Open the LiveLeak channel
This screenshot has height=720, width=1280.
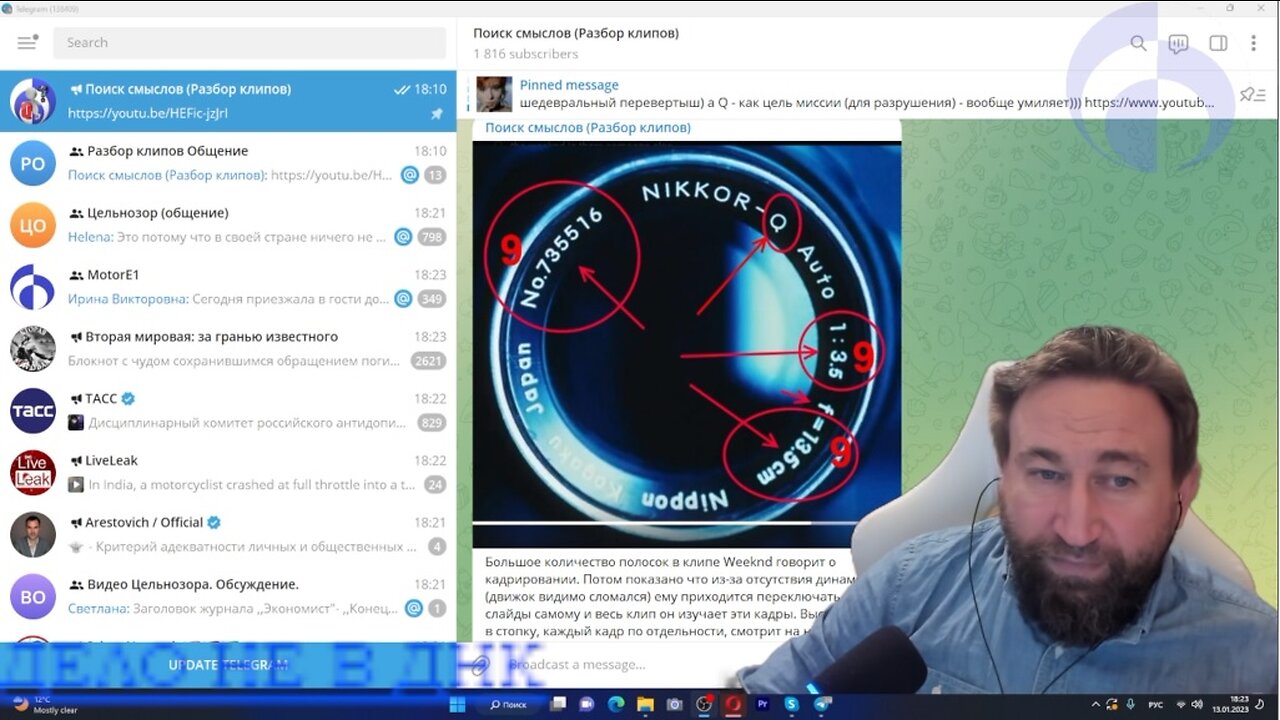point(228,473)
